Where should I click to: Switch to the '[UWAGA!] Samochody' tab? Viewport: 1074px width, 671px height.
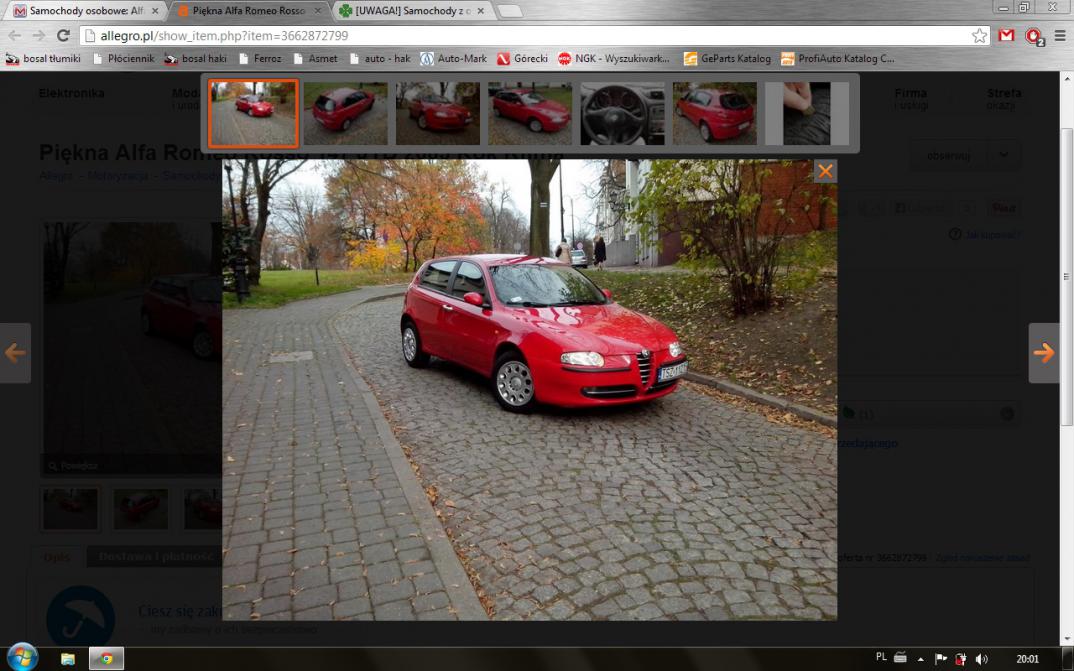pyautogui.click(x=410, y=11)
